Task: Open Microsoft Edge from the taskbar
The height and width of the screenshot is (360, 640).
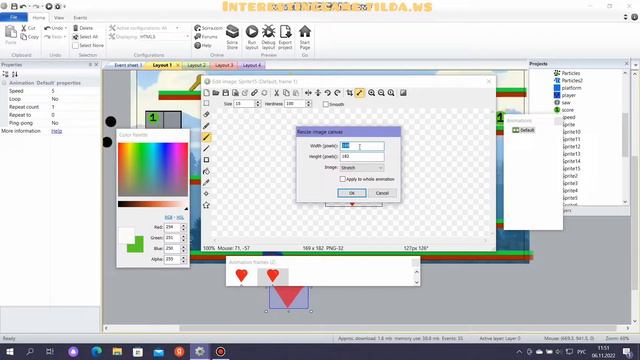Action: tap(96, 351)
